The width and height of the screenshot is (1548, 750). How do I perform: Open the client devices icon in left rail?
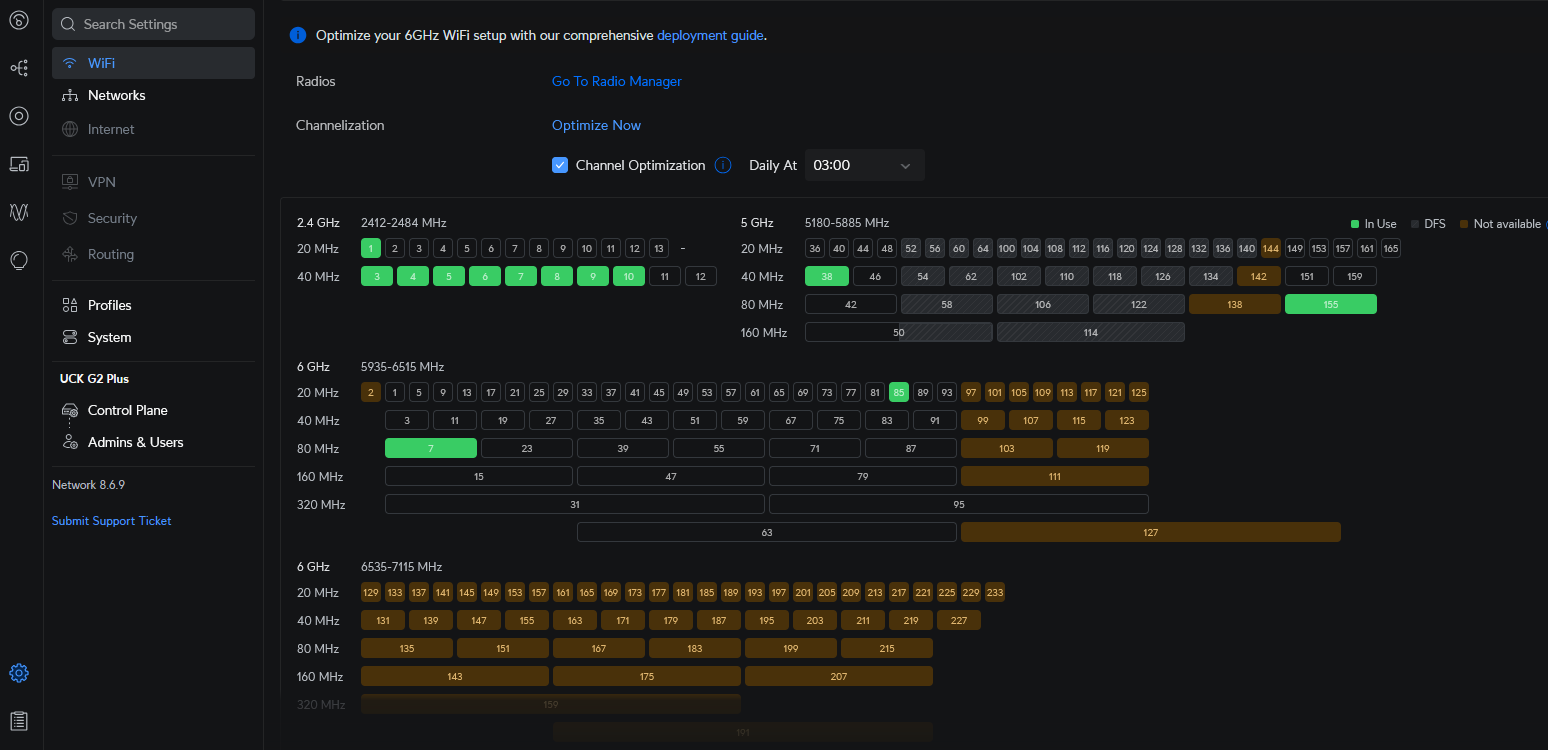click(18, 164)
